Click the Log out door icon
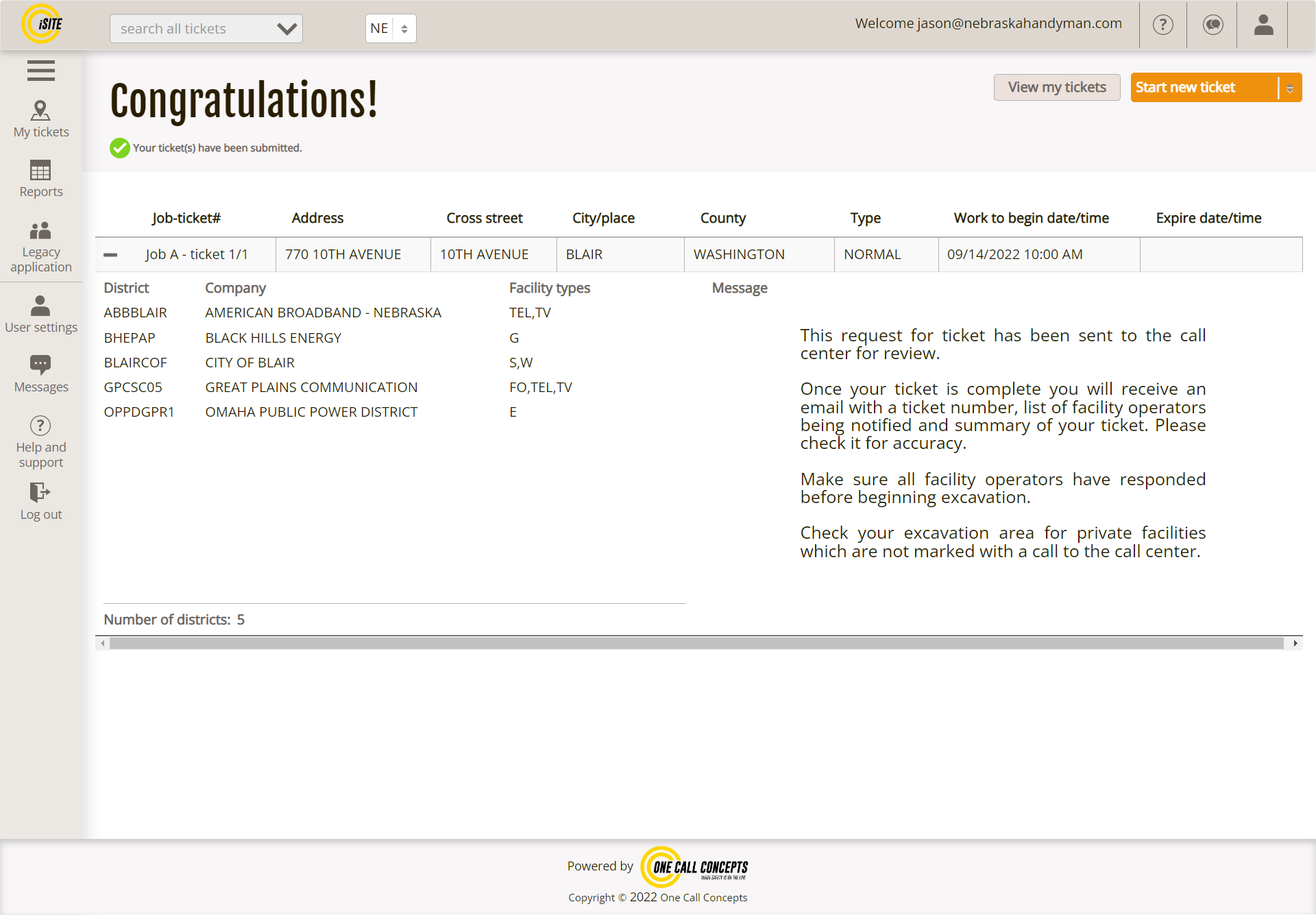The image size is (1316, 915). tap(40, 492)
